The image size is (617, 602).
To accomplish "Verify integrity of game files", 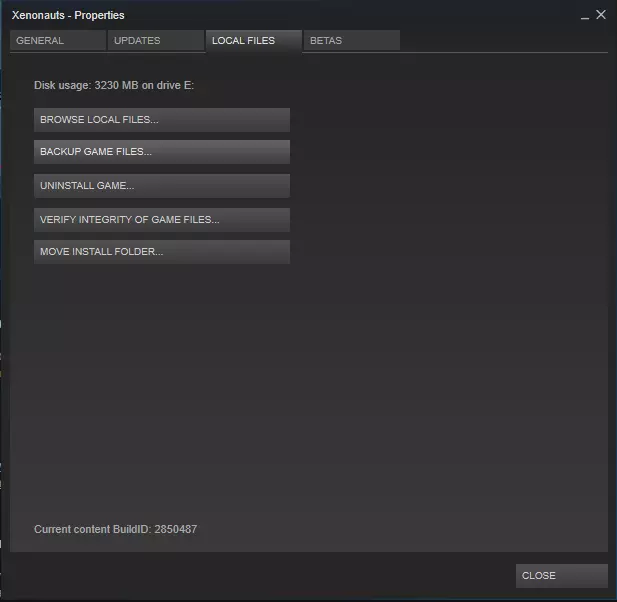I will (162, 220).
